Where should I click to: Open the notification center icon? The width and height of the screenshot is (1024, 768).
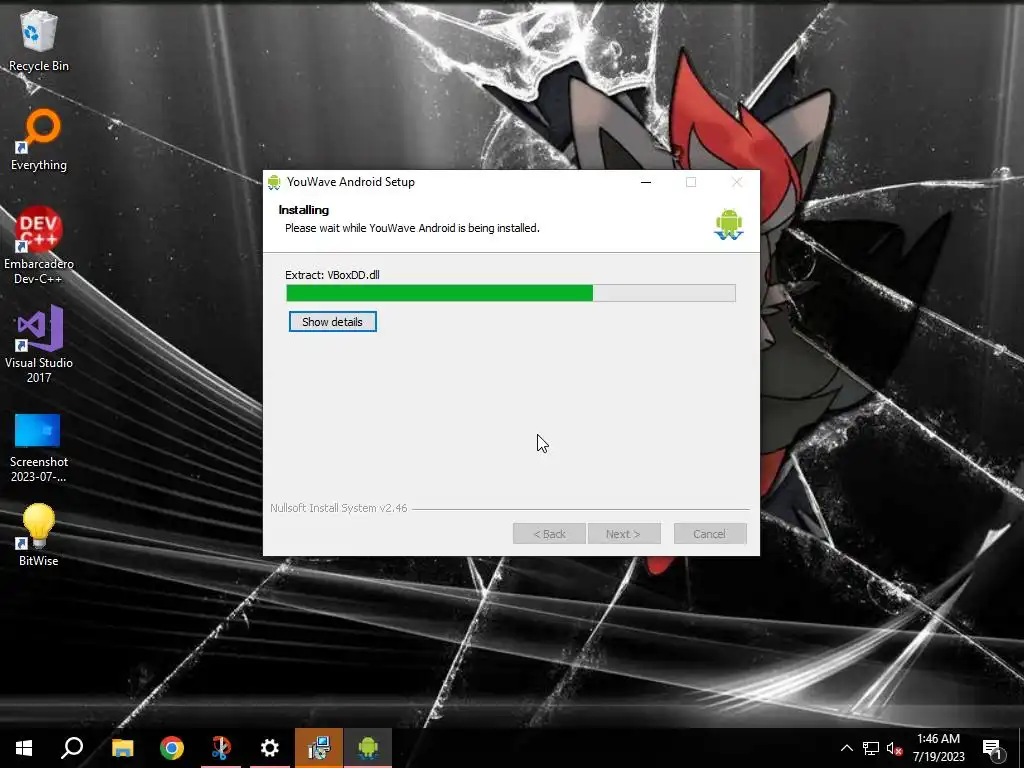tap(993, 748)
